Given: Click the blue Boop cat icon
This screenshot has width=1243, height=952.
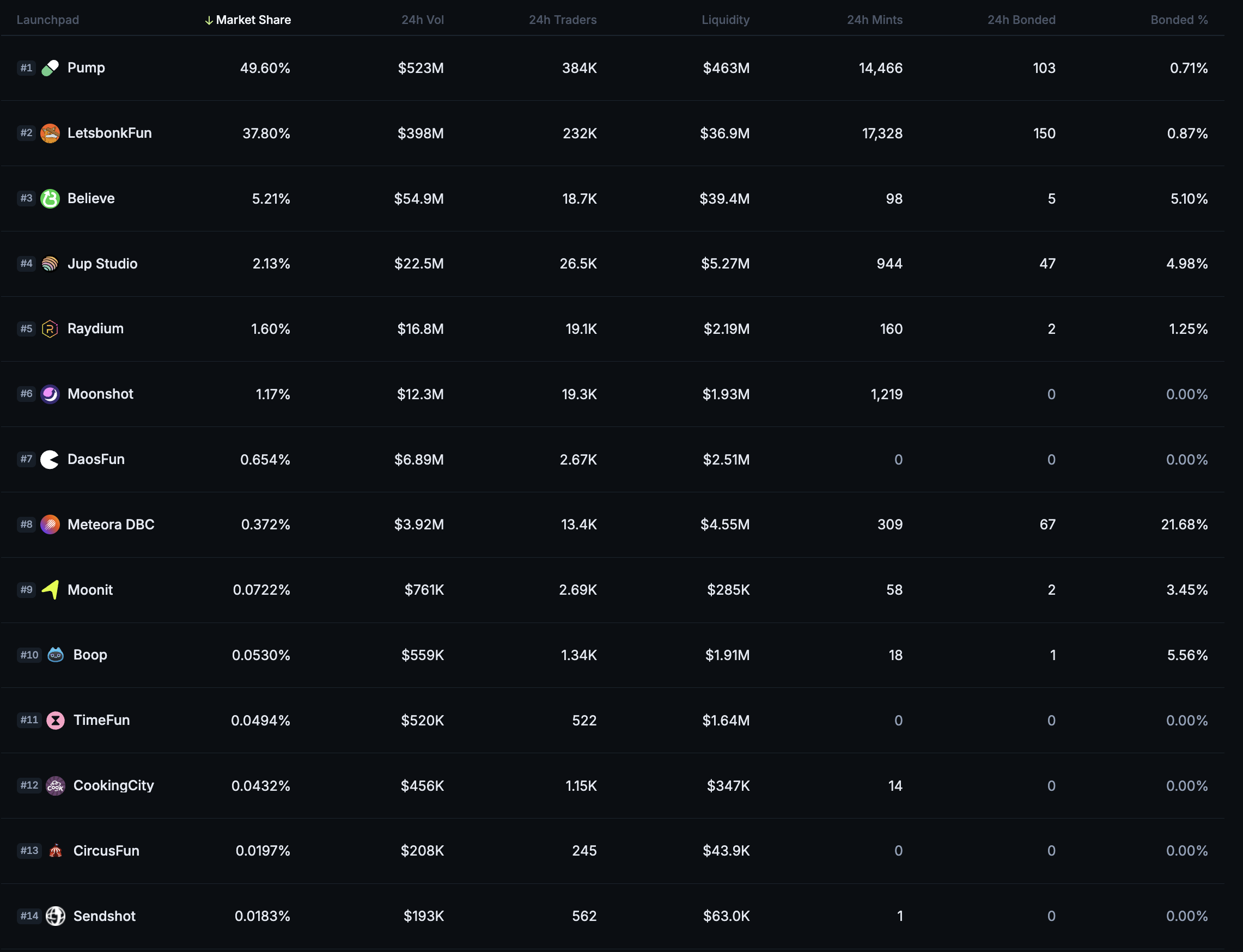Looking at the screenshot, I should (x=56, y=655).
